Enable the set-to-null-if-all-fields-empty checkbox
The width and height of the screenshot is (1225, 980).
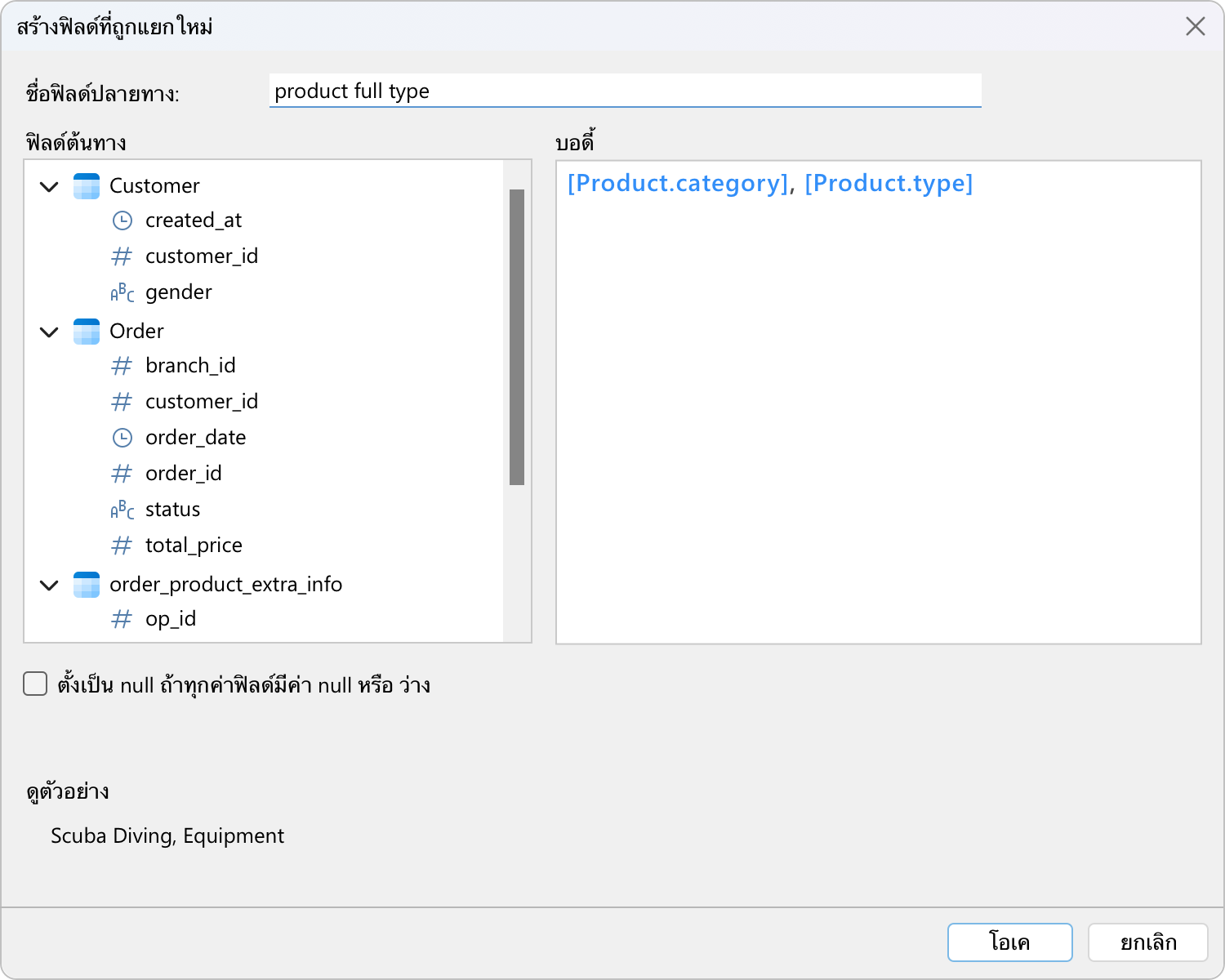click(x=35, y=684)
